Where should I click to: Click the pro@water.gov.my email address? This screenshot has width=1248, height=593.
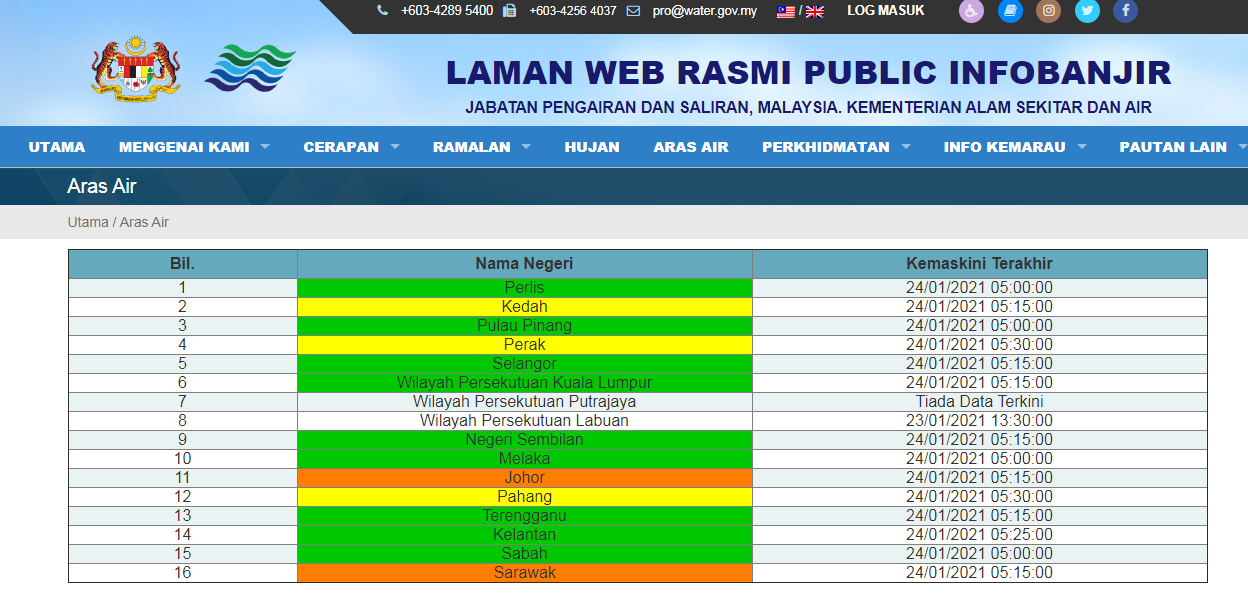point(705,11)
